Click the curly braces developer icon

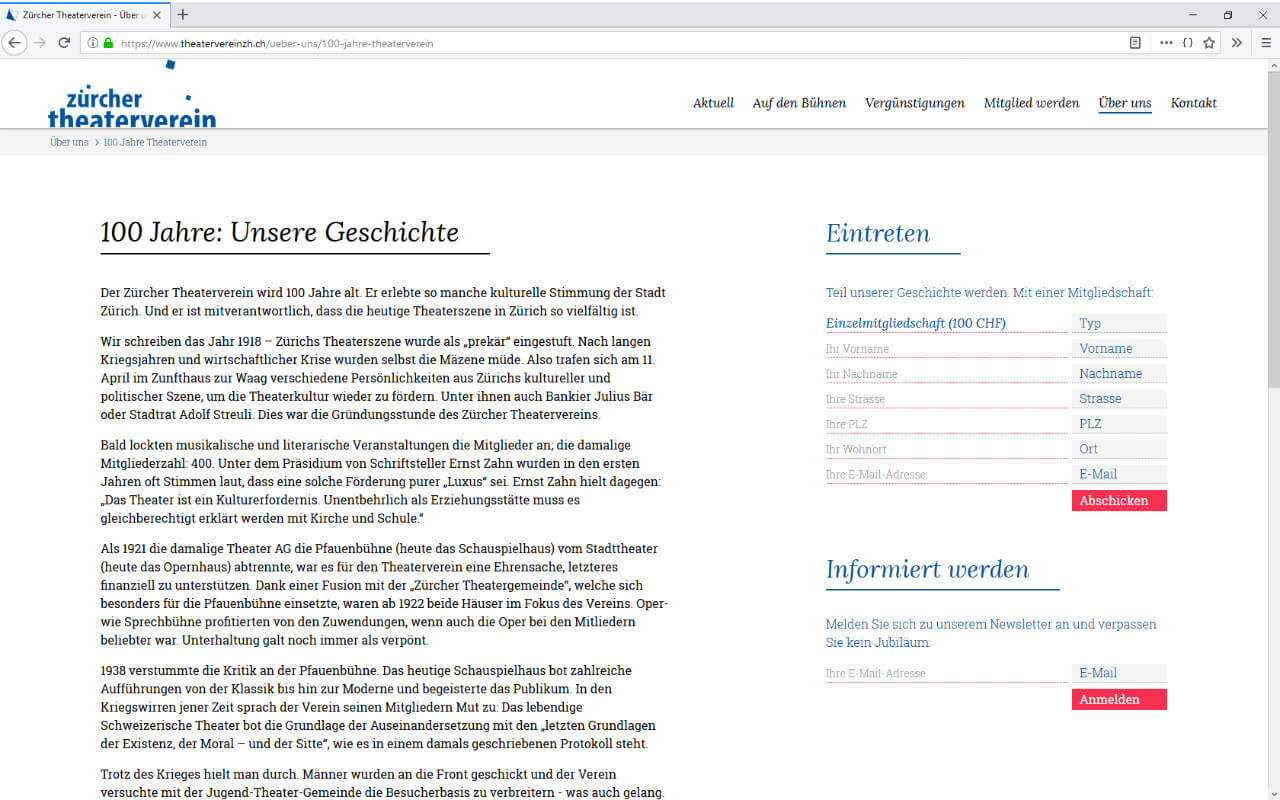(1188, 43)
